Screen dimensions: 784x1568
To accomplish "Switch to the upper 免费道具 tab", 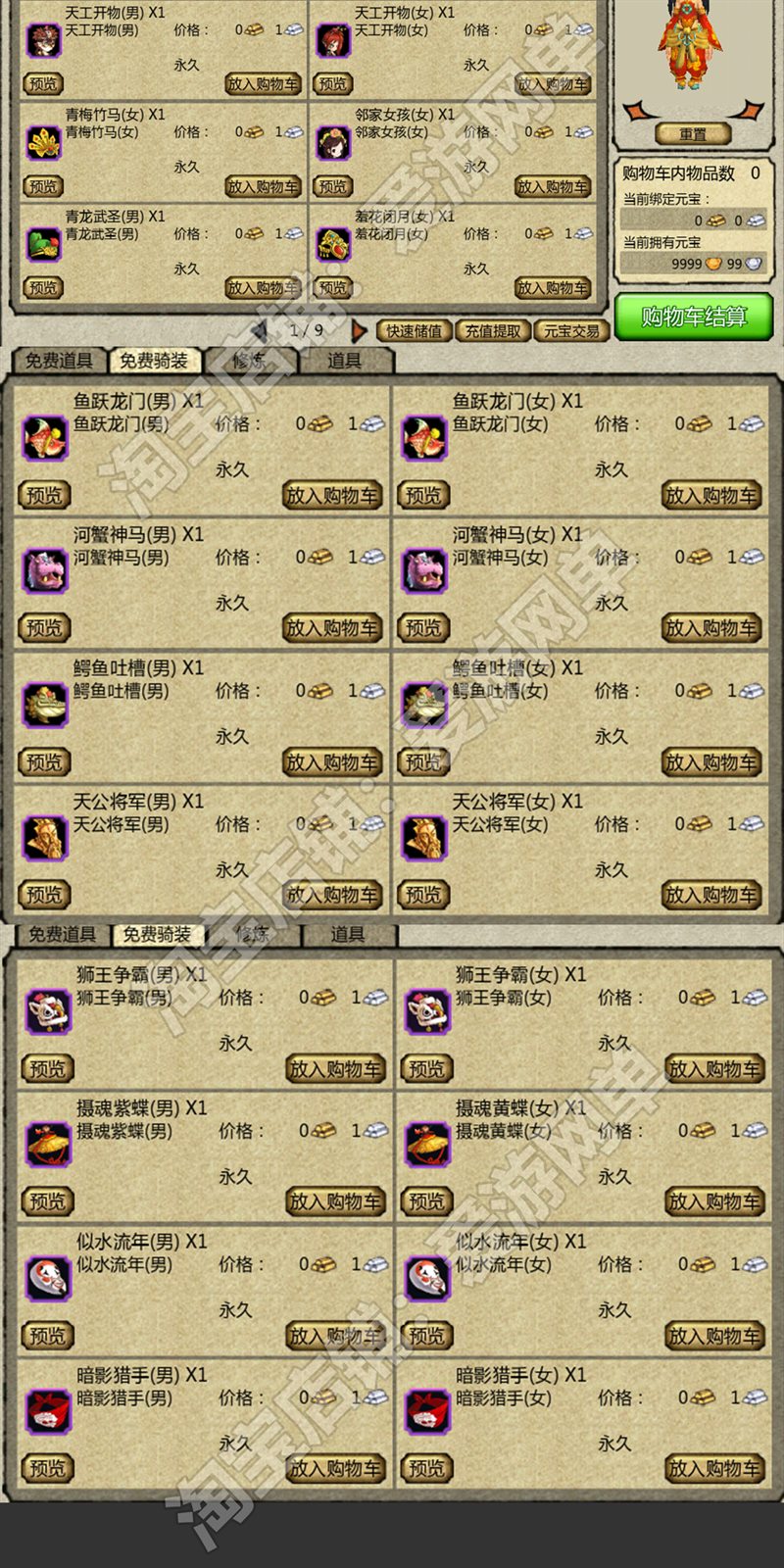I will point(59,361).
